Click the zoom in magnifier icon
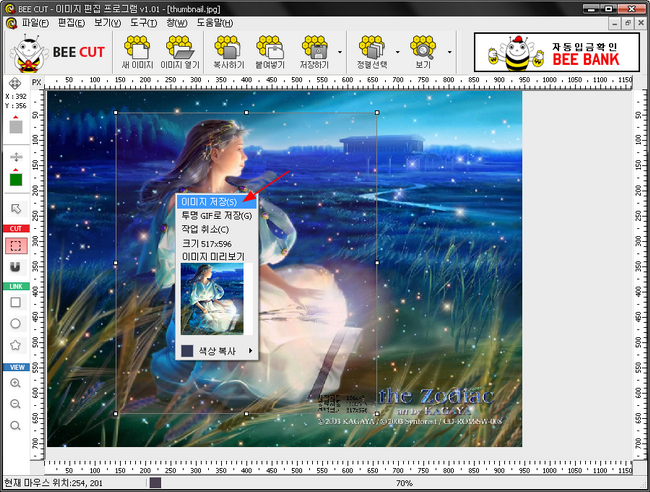 [16, 383]
